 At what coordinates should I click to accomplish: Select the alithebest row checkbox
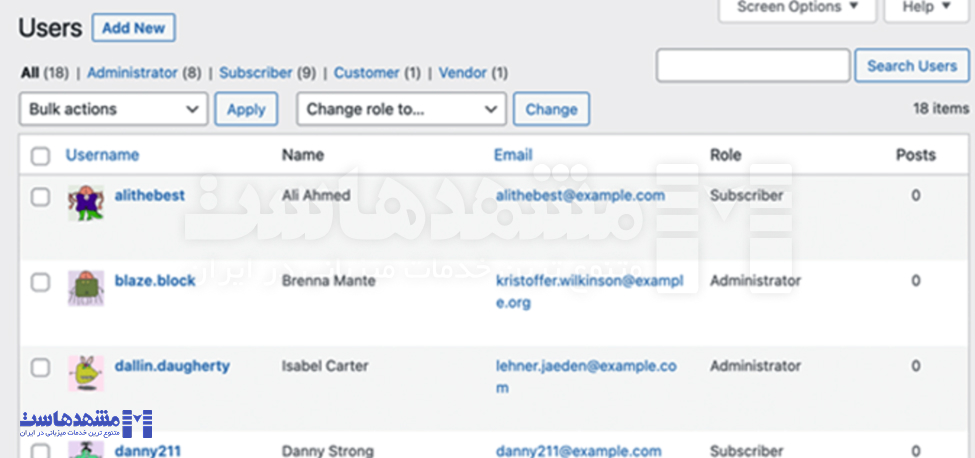(x=40, y=197)
